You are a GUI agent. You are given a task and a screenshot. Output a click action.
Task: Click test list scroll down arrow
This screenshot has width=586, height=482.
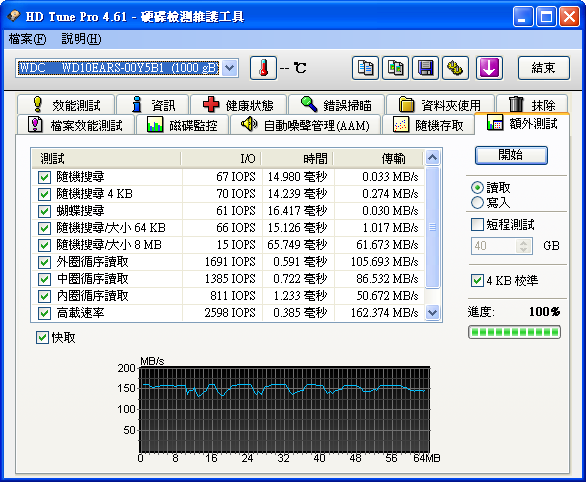[432, 312]
